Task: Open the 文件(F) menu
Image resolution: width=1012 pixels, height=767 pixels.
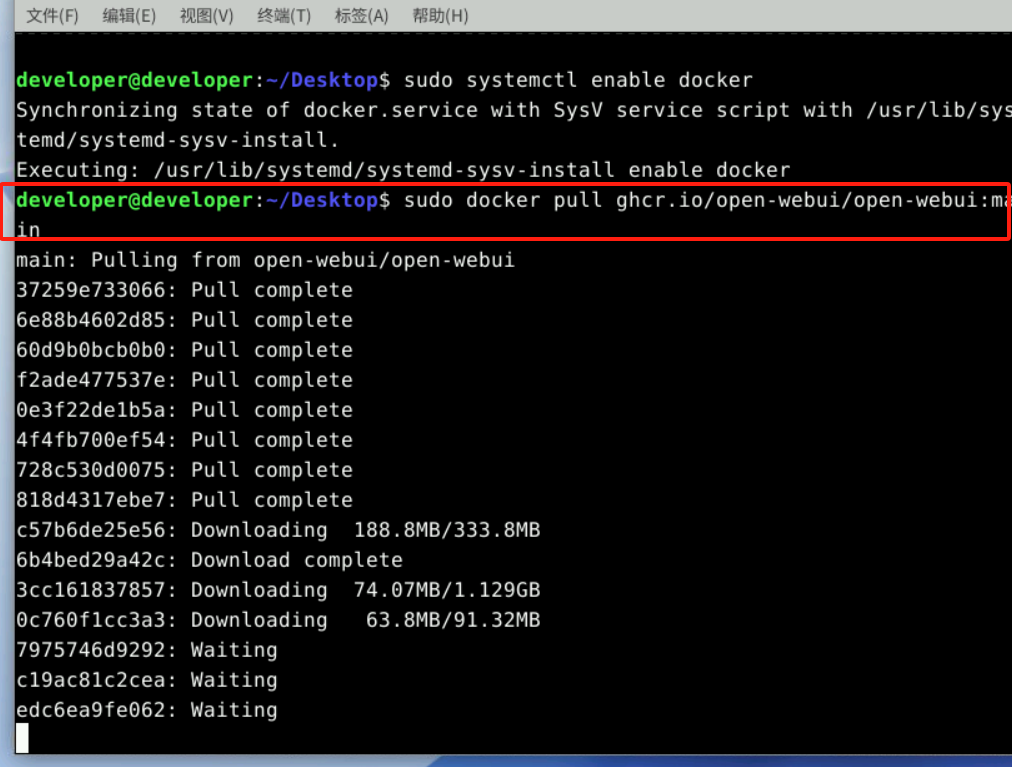Action: 52,15
